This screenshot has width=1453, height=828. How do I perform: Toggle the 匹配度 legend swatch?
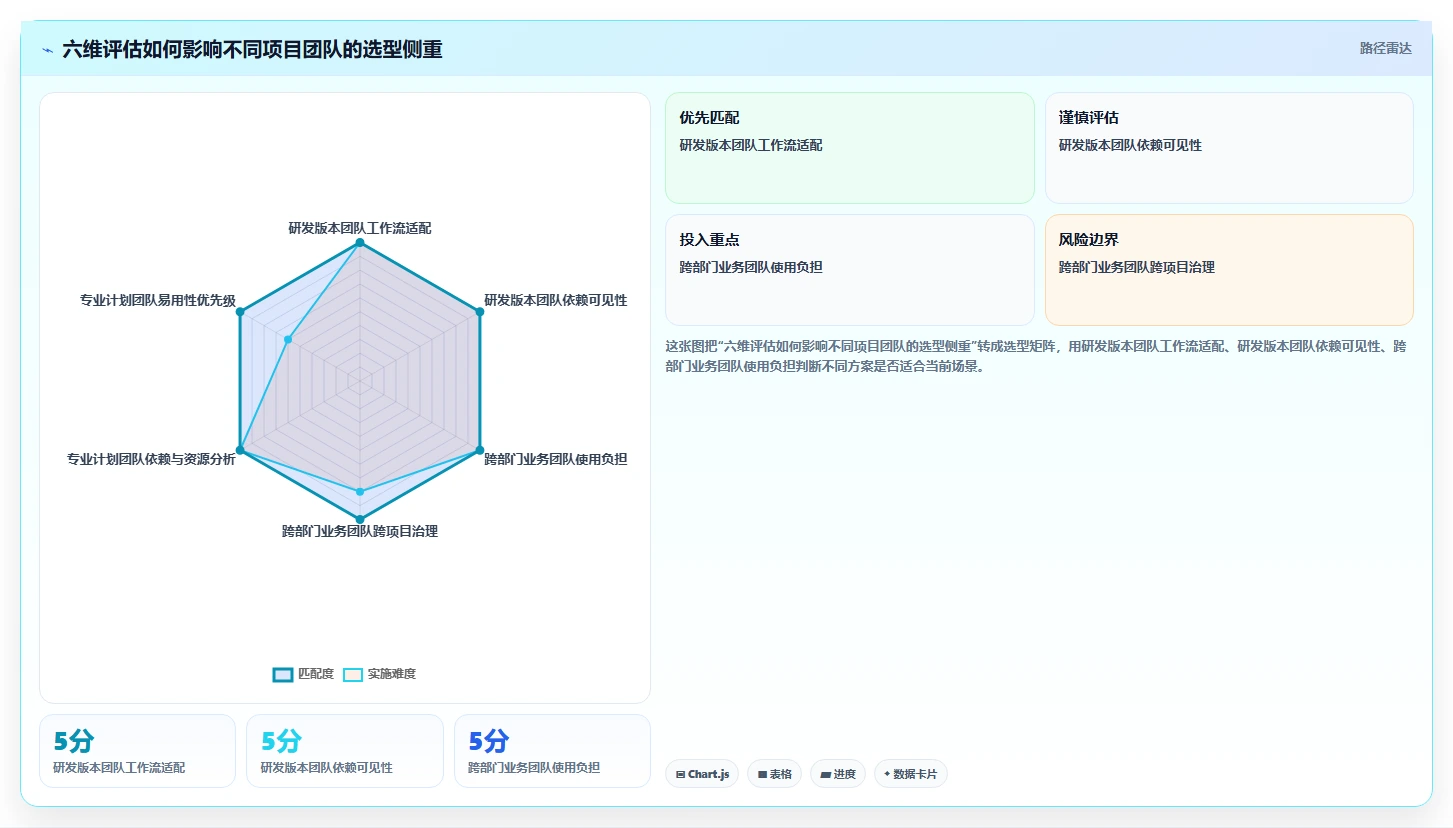pyautogui.click(x=283, y=675)
